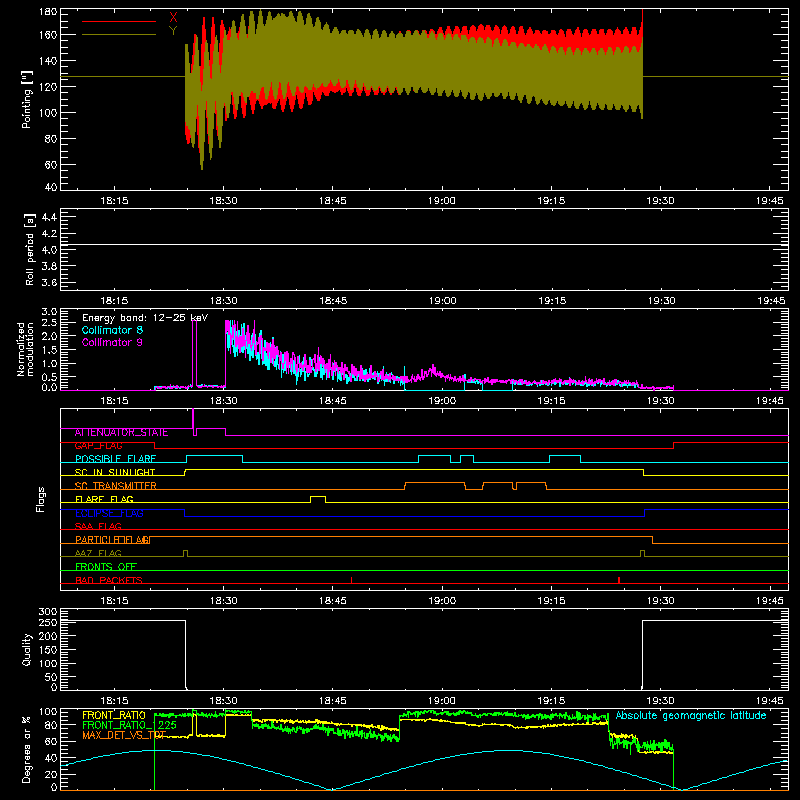The height and width of the screenshot is (800, 800).
Task: Click the POSSIBLE_FLARE flag label
Action: tap(115, 459)
